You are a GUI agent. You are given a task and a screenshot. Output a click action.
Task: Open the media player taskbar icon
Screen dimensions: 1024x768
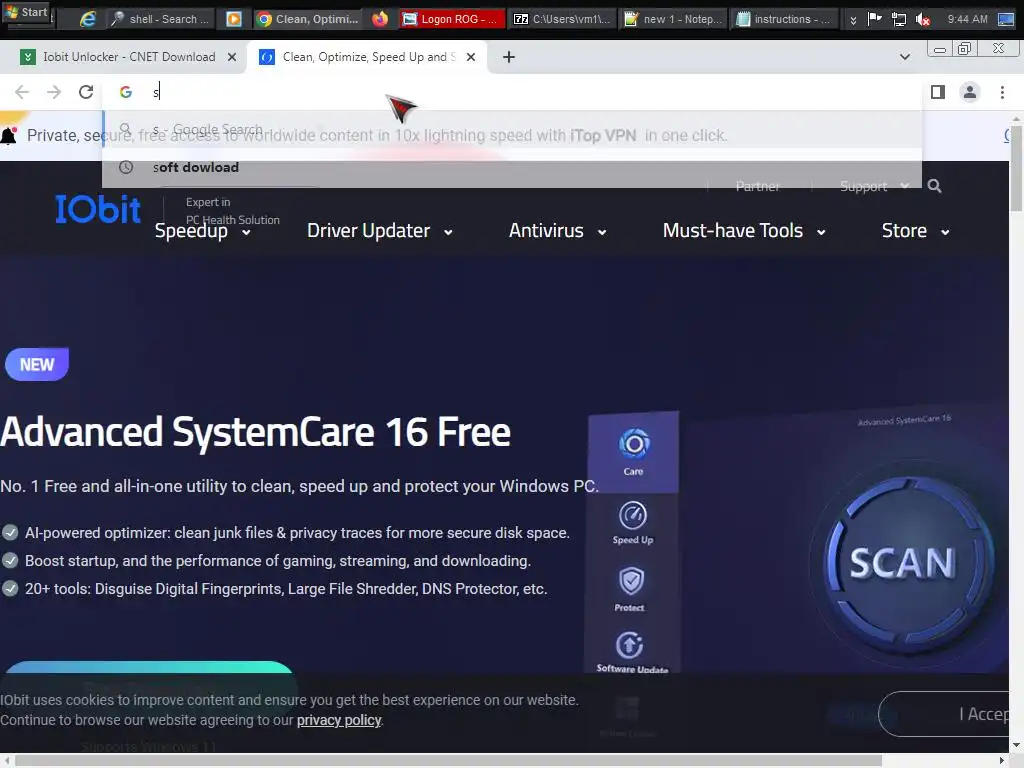click(x=233, y=19)
